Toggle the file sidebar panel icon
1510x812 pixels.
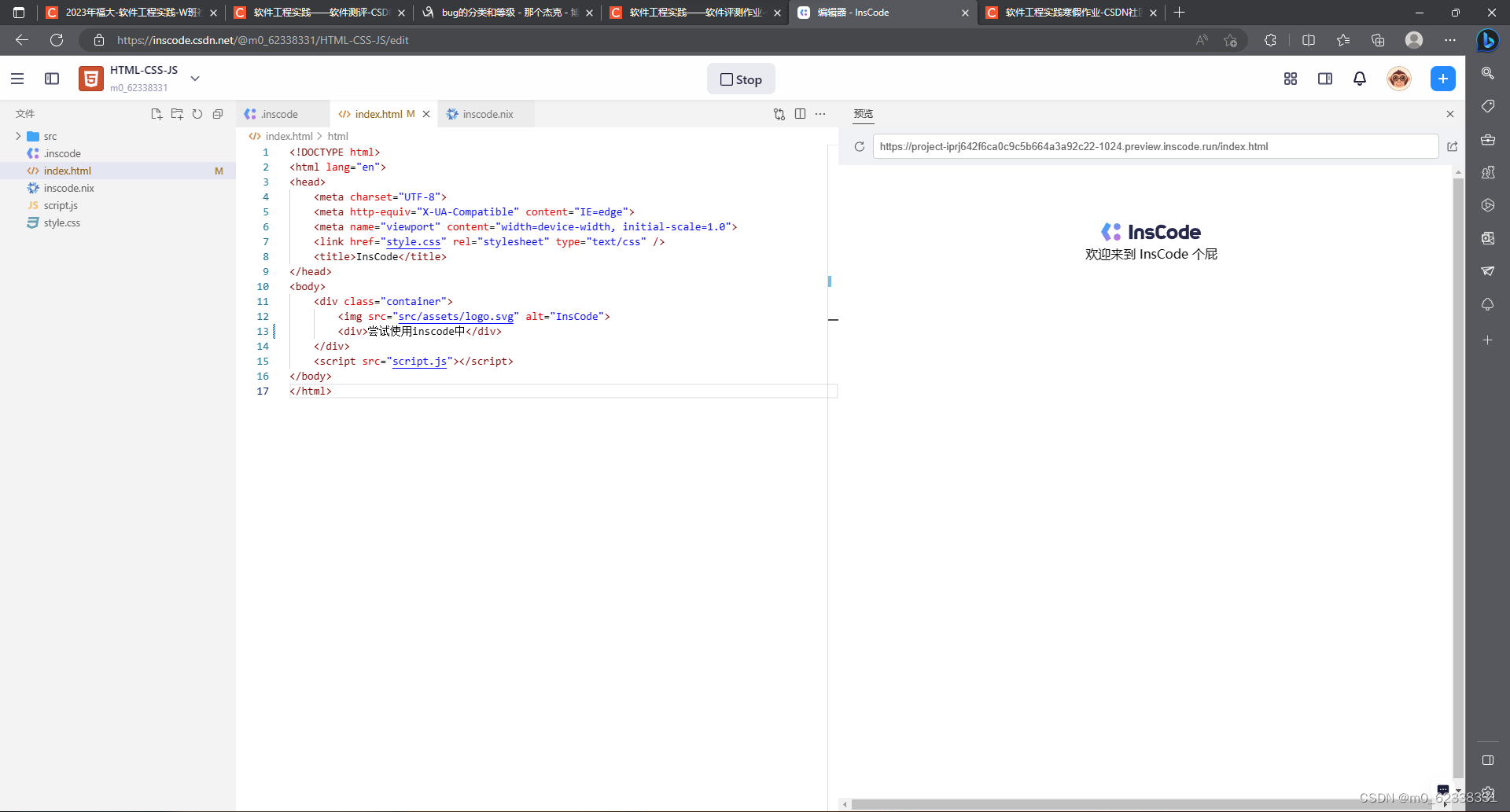[52, 79]
